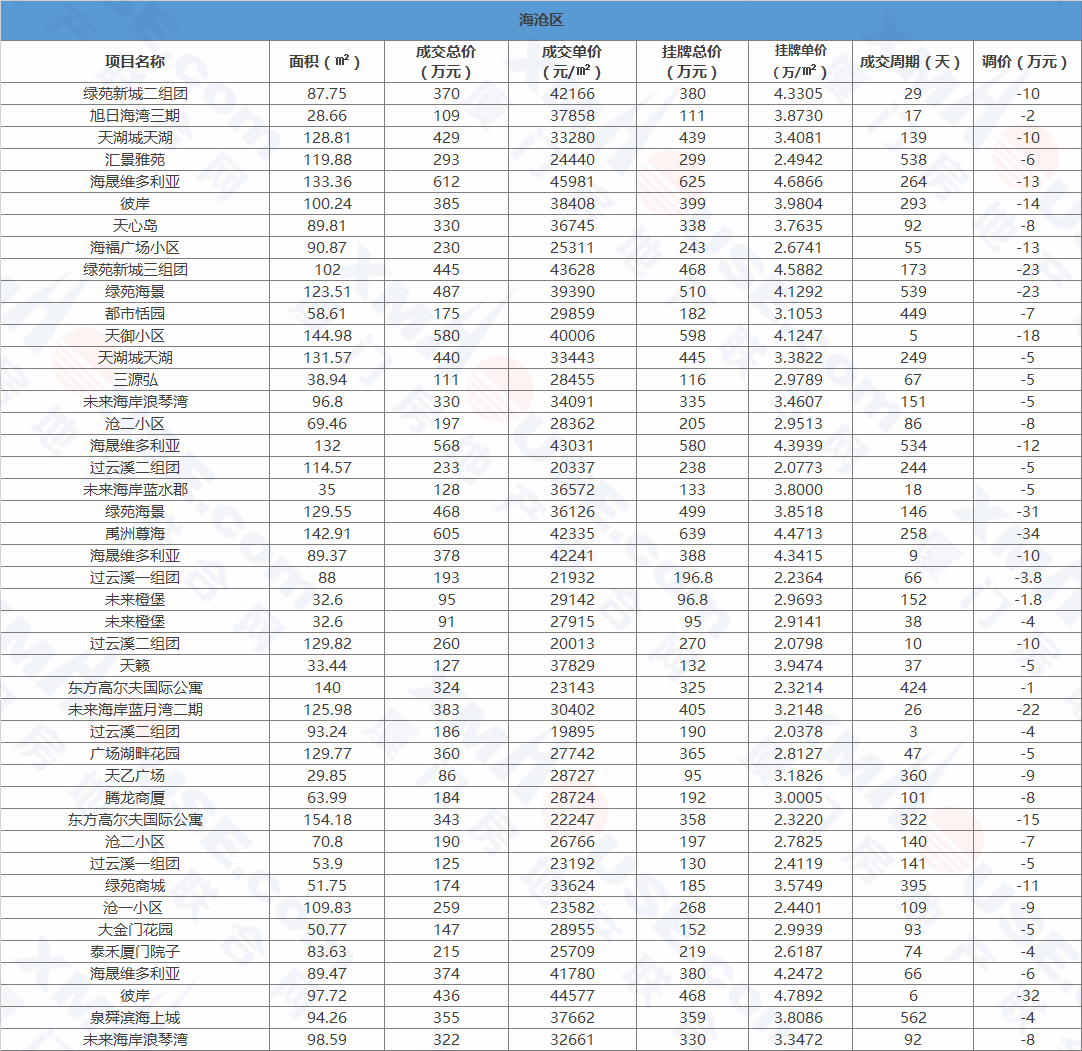Select the 未来海岸蓝月湾二期 project cell

click(135, 710)
